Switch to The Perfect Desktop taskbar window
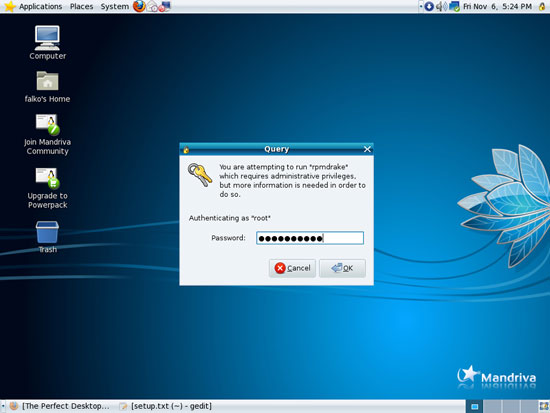550x413 pixels. pyautogui.click(x=60, y=406)
